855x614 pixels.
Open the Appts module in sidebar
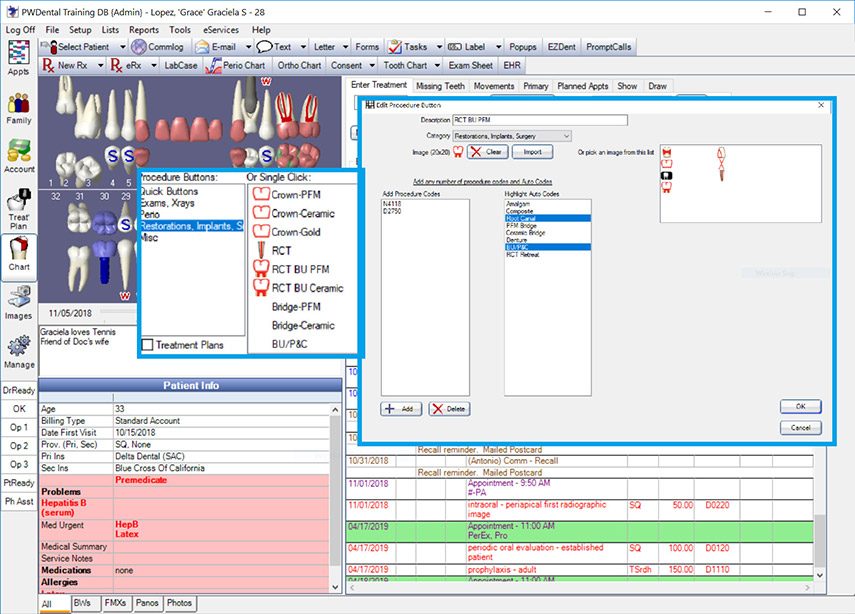click(19, 58)
